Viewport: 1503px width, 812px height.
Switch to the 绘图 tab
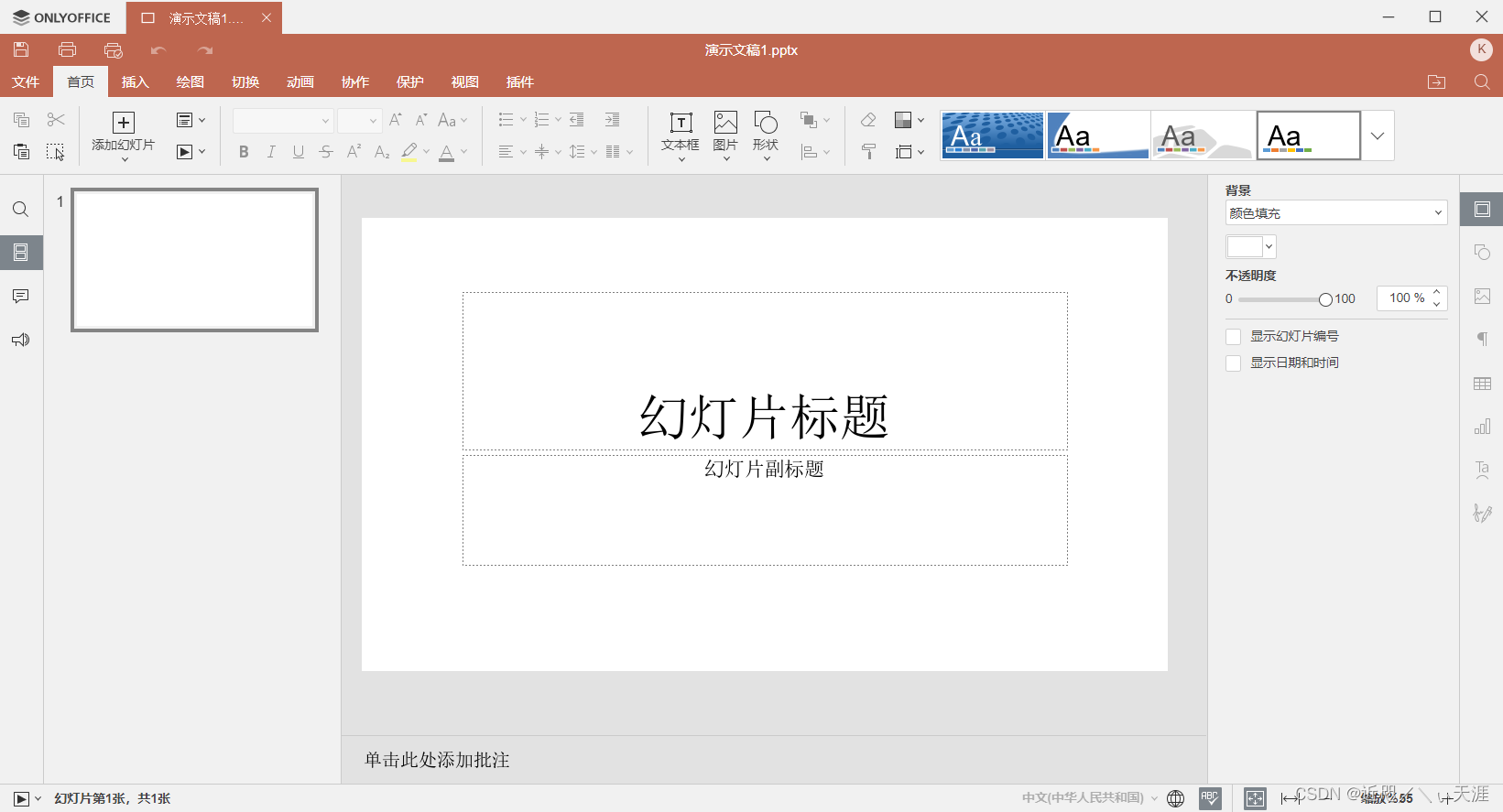[x=191, y=81]
